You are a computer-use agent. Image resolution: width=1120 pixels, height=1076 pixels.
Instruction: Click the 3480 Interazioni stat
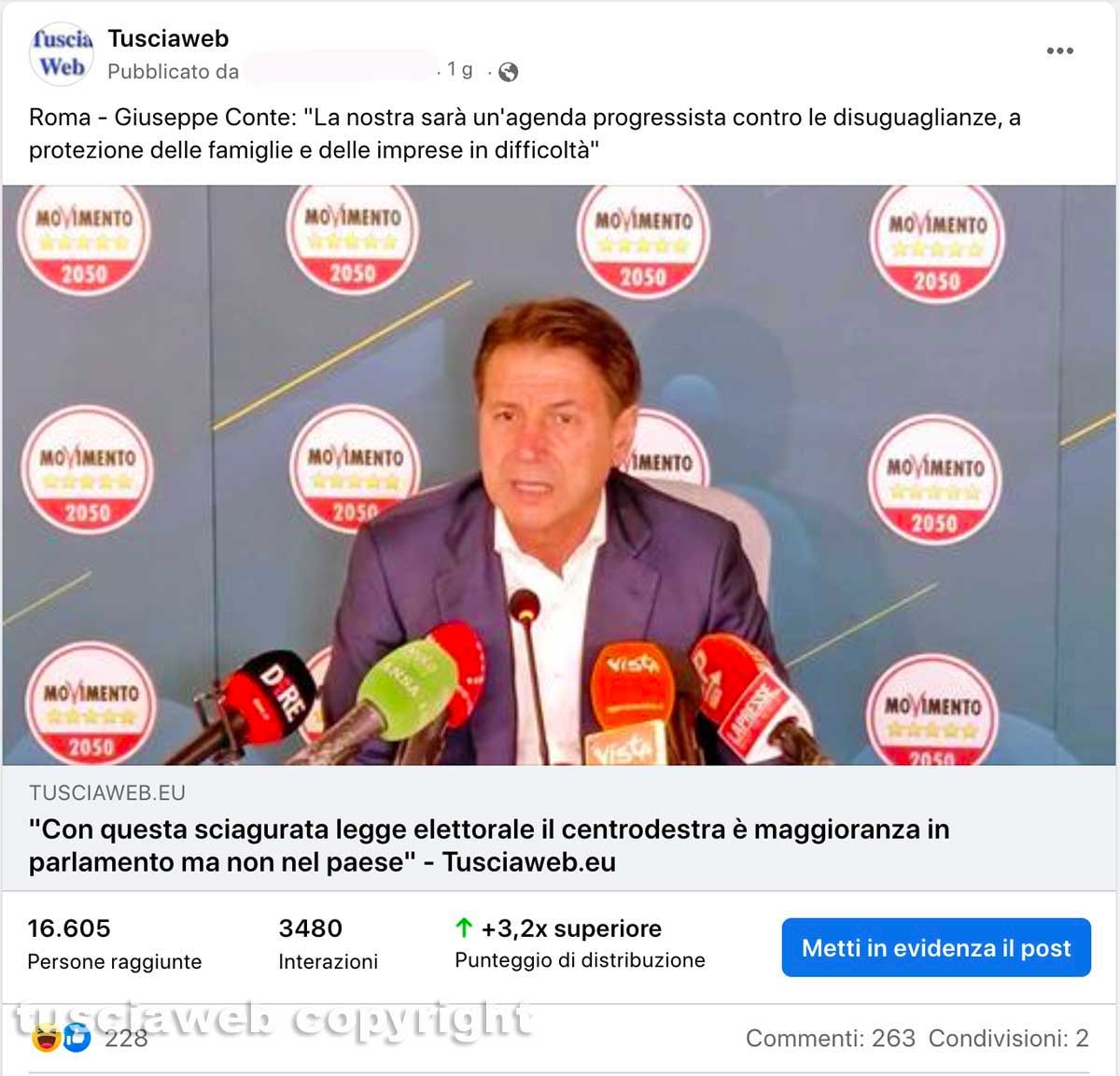(328, 943)
